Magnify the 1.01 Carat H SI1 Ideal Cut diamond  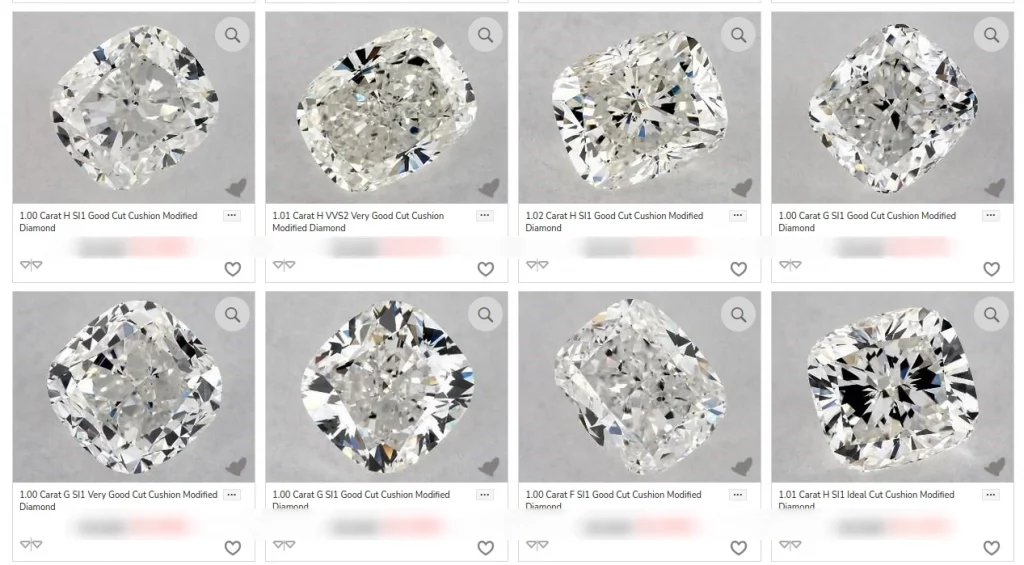991,314
